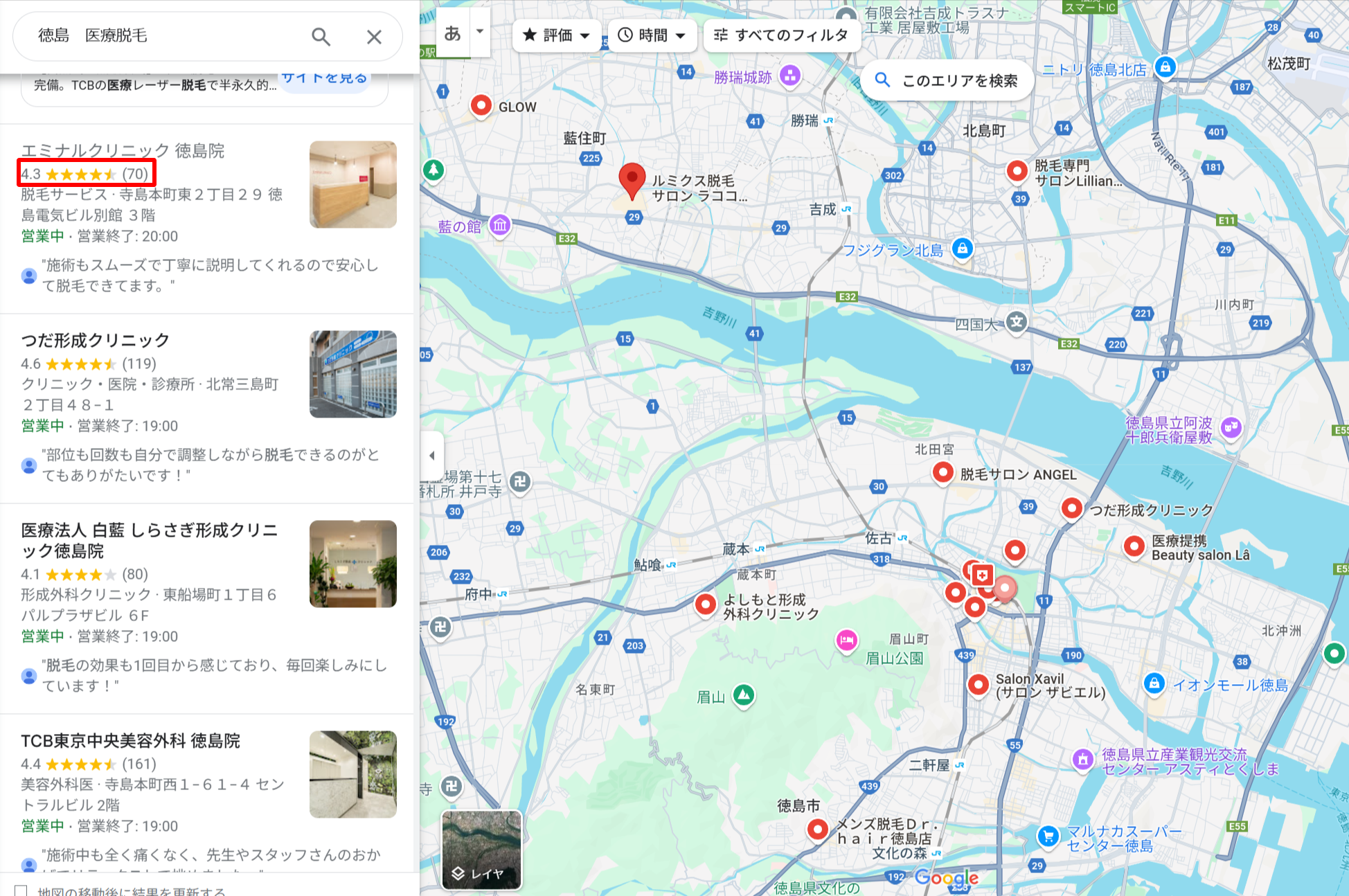
Task: Click アスティとくしま landmark icon
Action: click(x=1082, y=760)
